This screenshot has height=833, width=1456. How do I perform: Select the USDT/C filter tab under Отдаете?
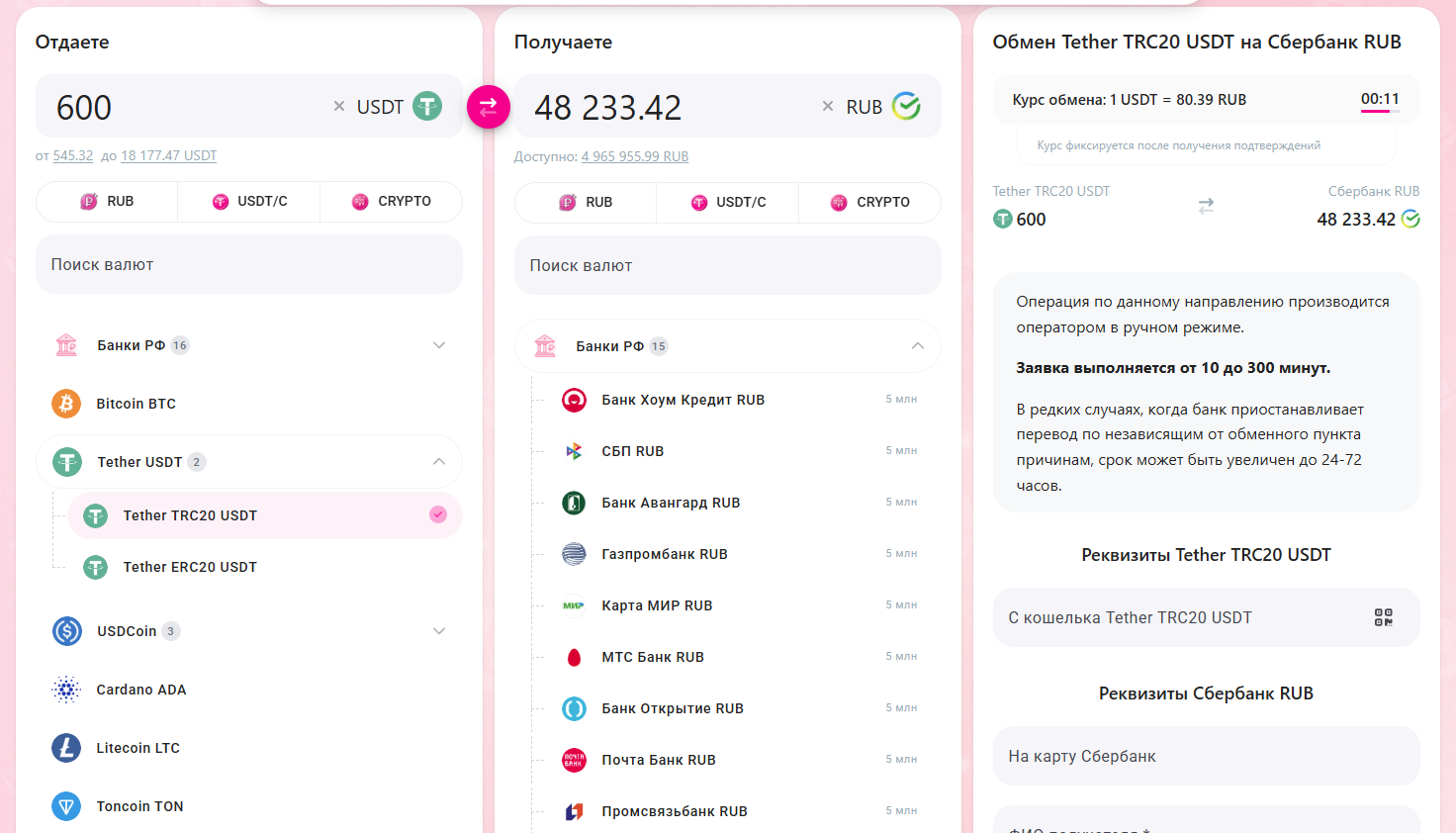pyautogui.click(x=249, y=201)
